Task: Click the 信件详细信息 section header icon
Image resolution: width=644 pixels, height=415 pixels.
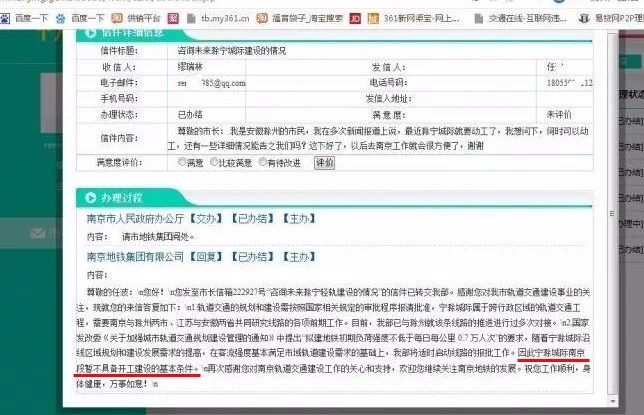Action: [x=90, y=33]
